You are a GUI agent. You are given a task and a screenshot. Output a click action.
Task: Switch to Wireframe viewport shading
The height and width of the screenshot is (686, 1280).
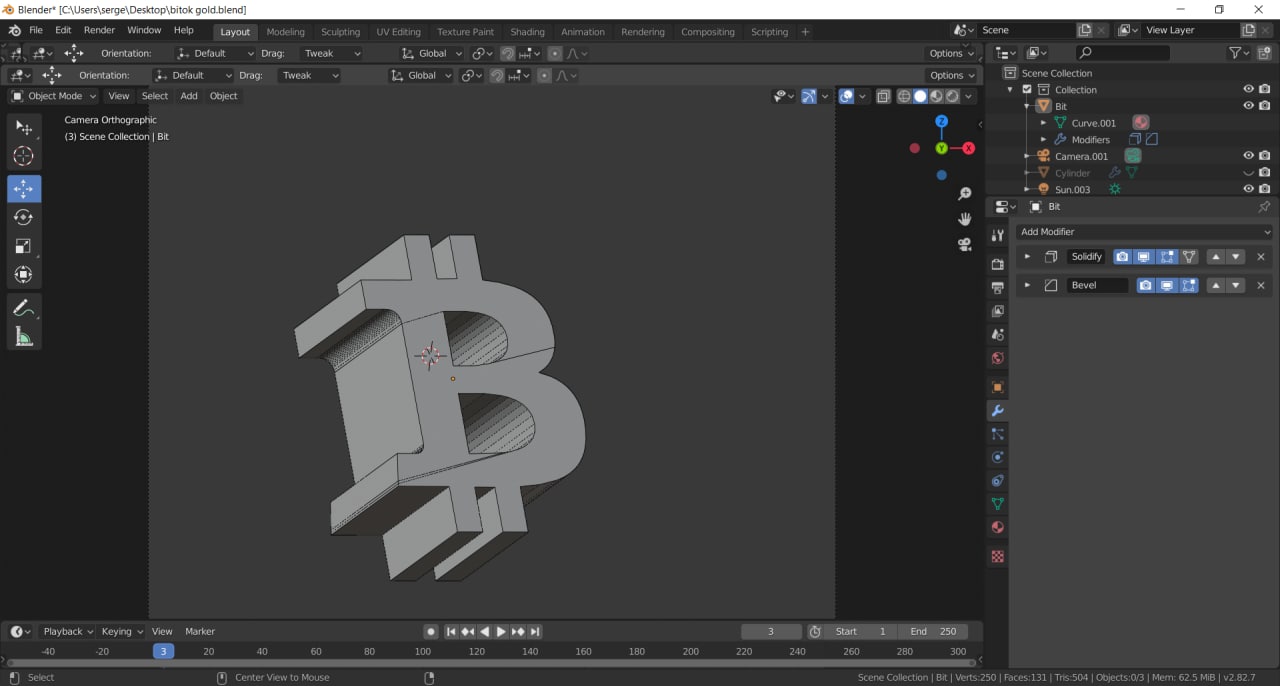tap(904, 96)
